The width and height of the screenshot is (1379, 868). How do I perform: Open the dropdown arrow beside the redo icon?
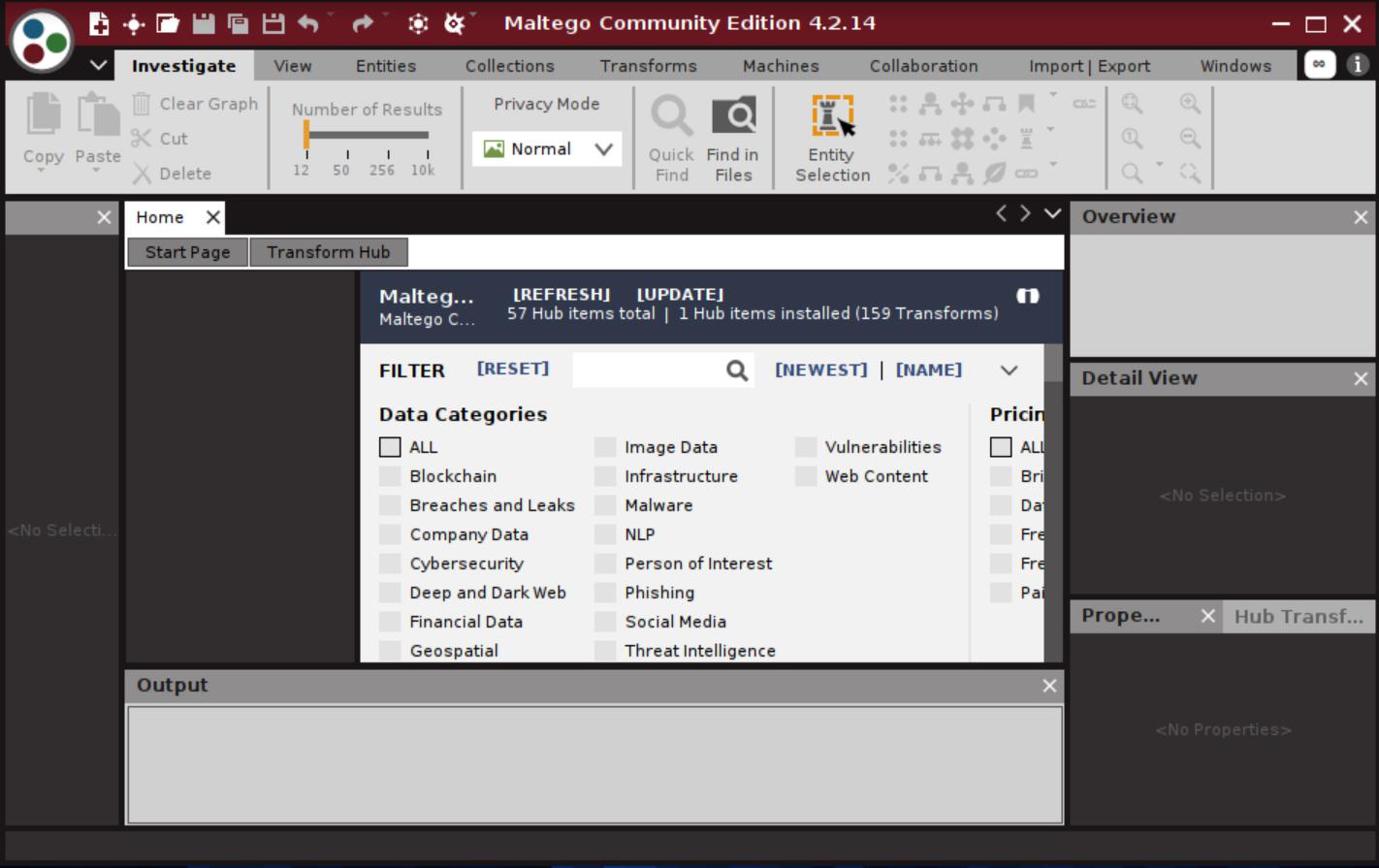386,16
